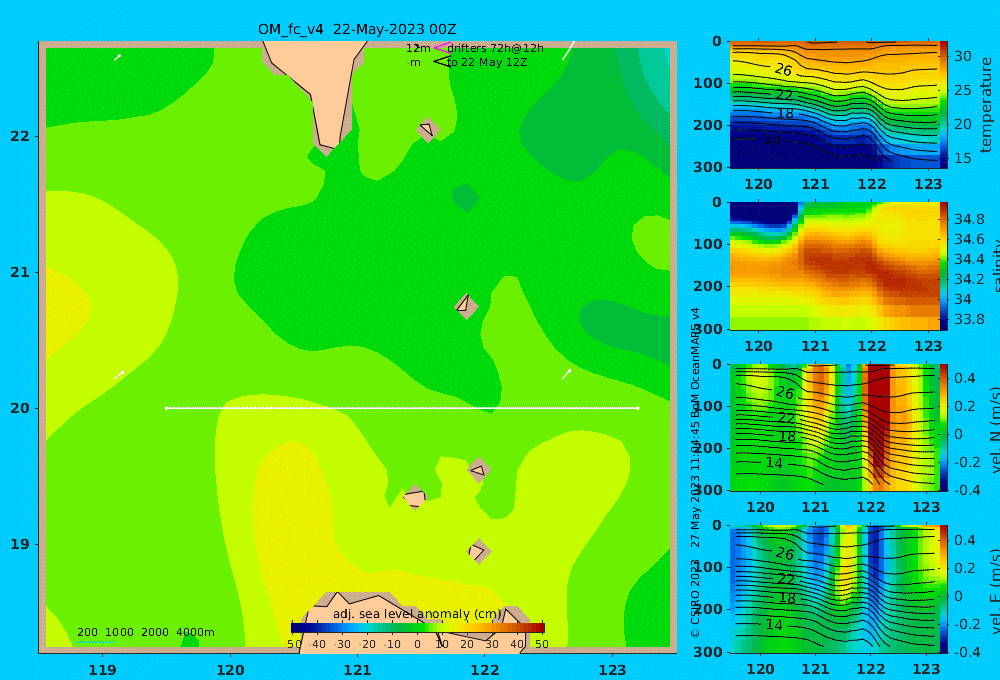The width and height of the screenshot is (1000, 680).
Task: Click latitude label 21 on the main map axis
Action: coord(20,272)
